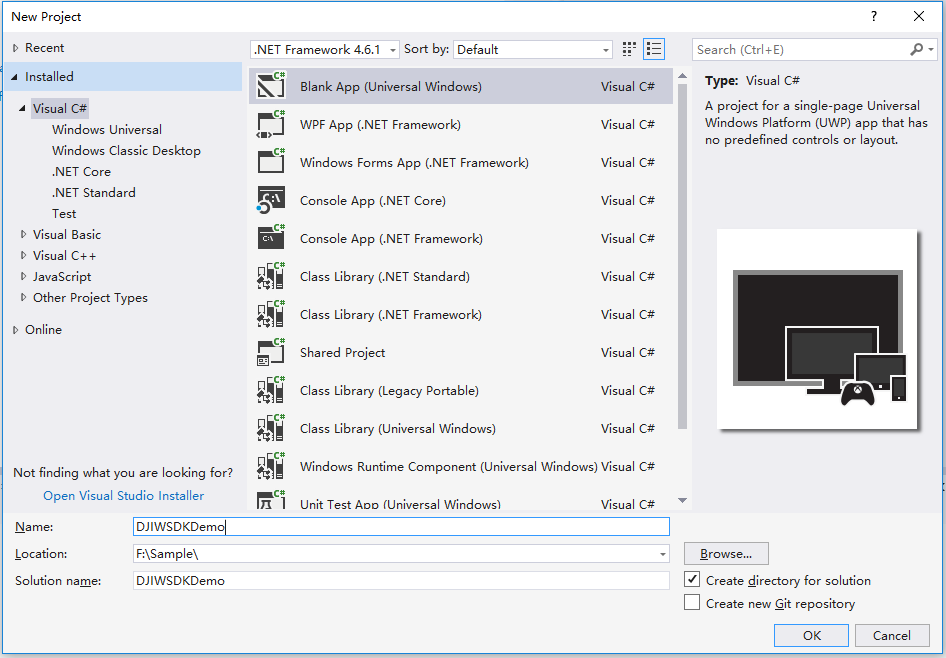Expand the Visual Basic node

tap(23, 234)
